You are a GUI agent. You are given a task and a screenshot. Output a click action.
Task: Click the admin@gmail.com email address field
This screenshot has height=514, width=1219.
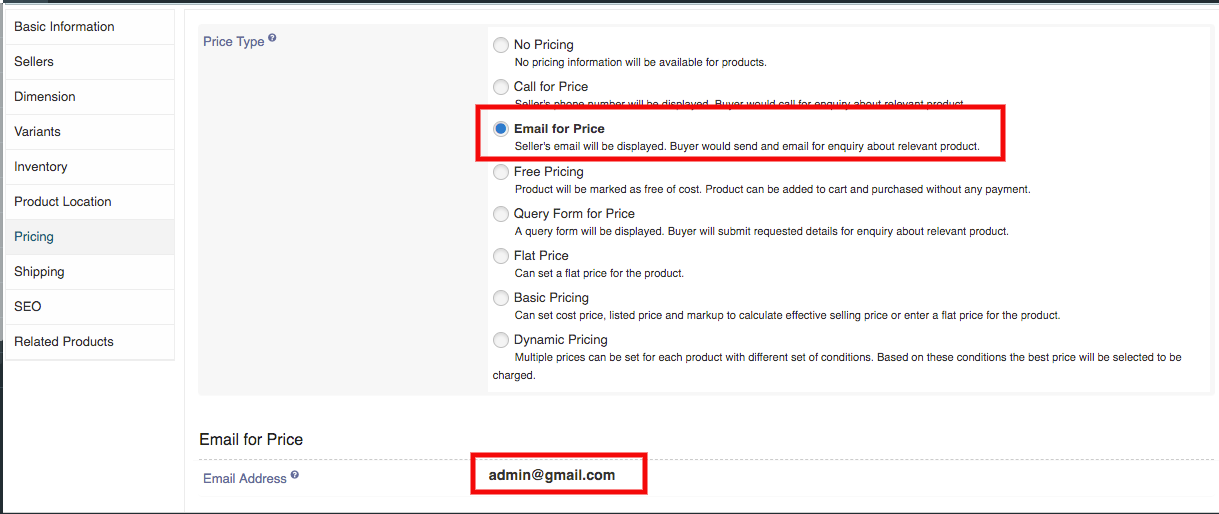[x=552, y=475]
